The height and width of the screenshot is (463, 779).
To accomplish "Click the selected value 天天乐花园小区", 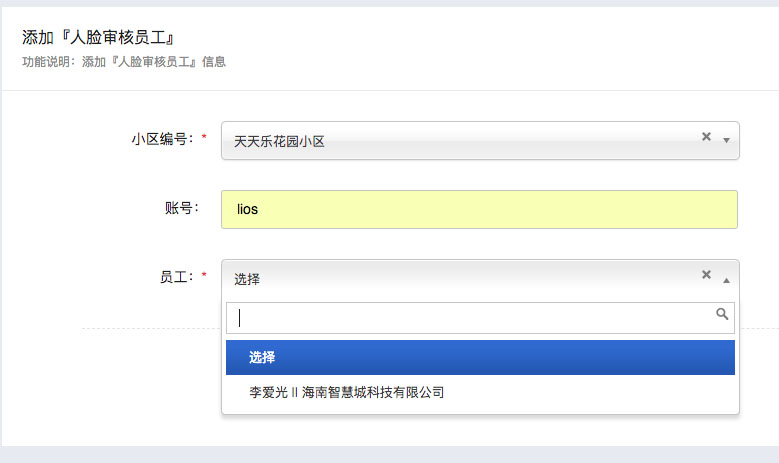I will point(280,141).
